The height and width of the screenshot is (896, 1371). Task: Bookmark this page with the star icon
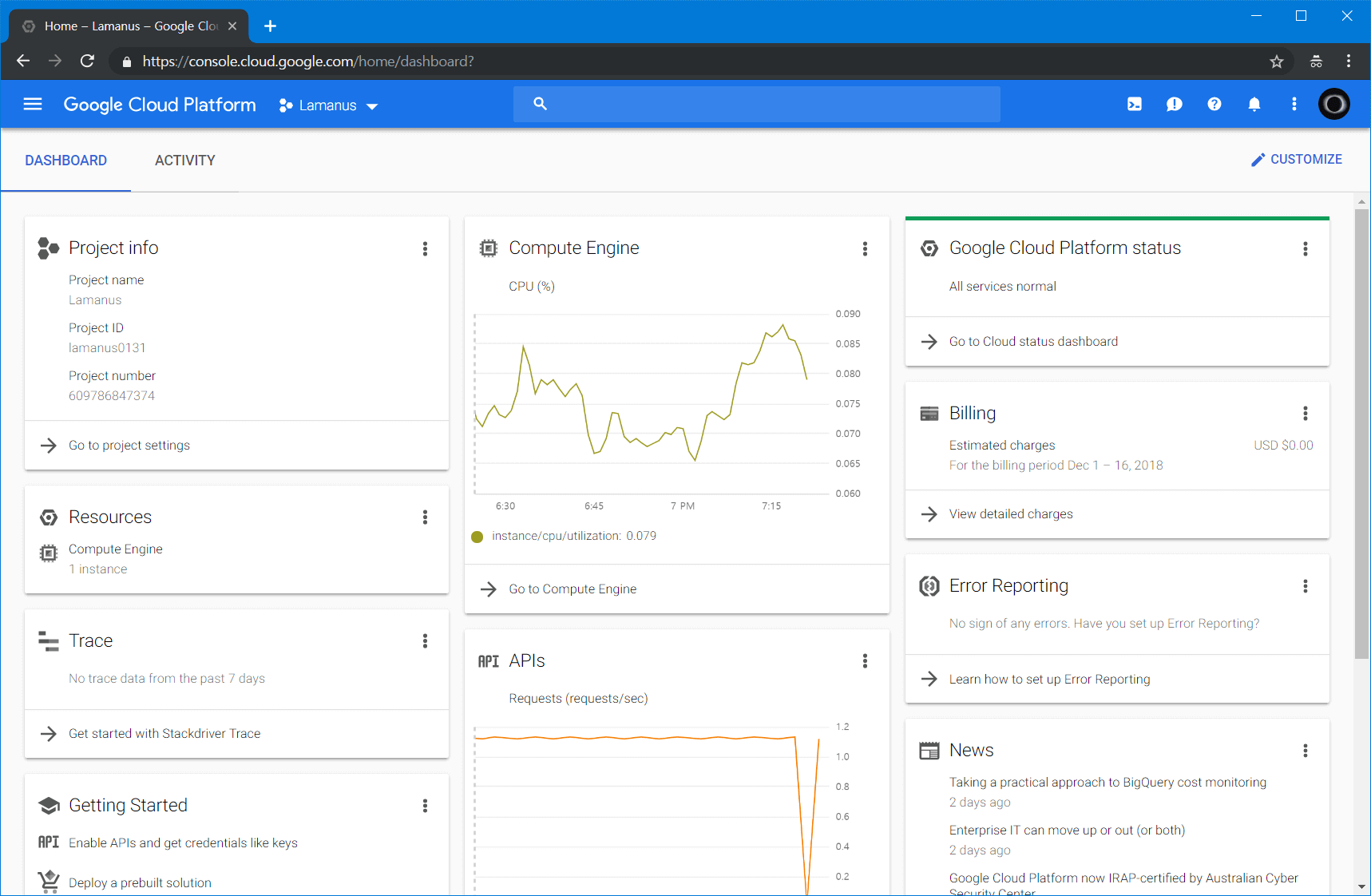tap(1277, 61)
